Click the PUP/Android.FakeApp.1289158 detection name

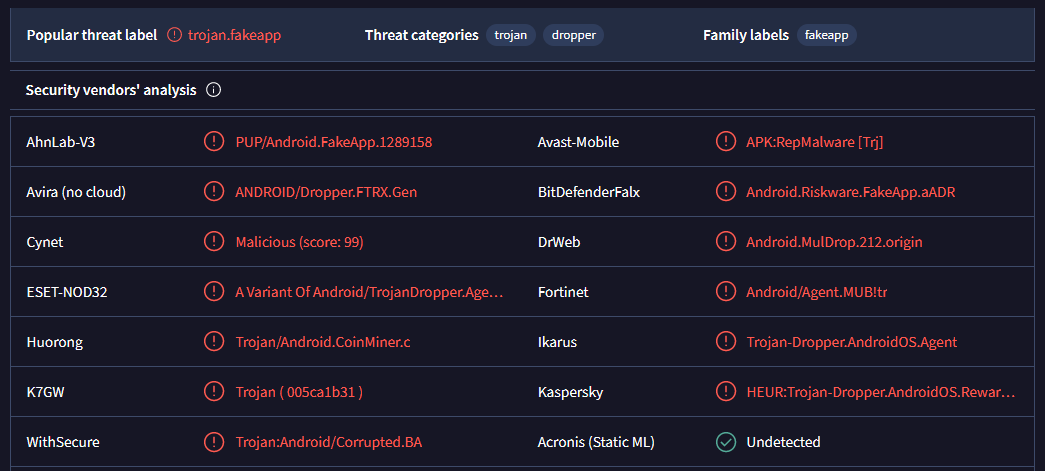pyautogui.click(x=334, y=142)
